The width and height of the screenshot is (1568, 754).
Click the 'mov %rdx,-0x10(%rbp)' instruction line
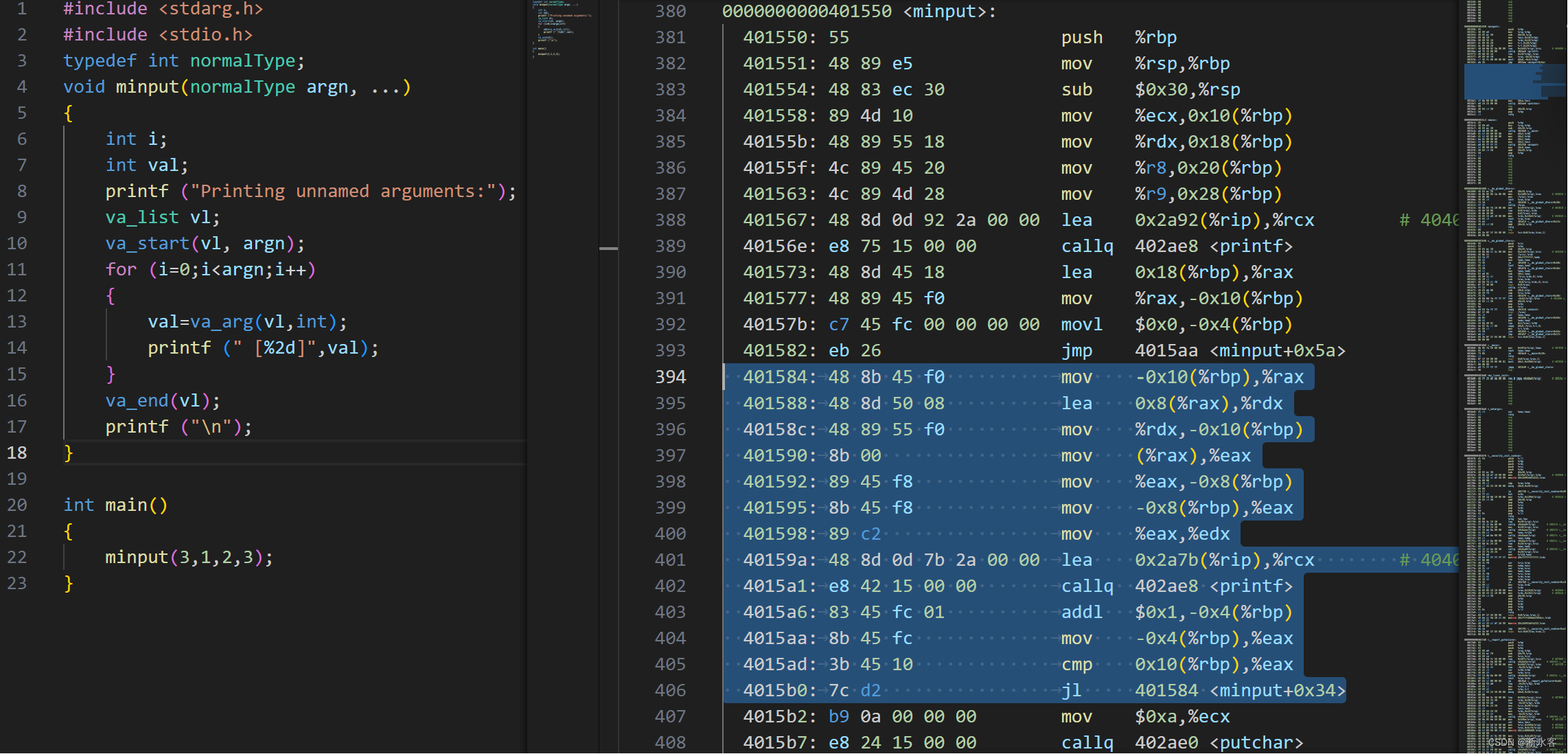tap(1023, 429)
